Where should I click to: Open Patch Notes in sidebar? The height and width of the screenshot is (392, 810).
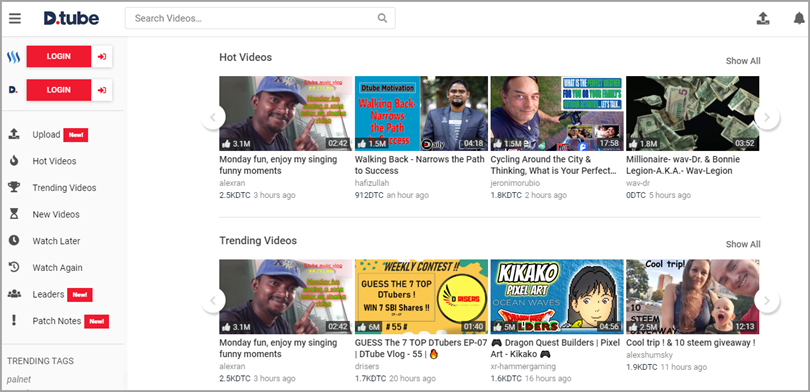click(x=58, y=321)
